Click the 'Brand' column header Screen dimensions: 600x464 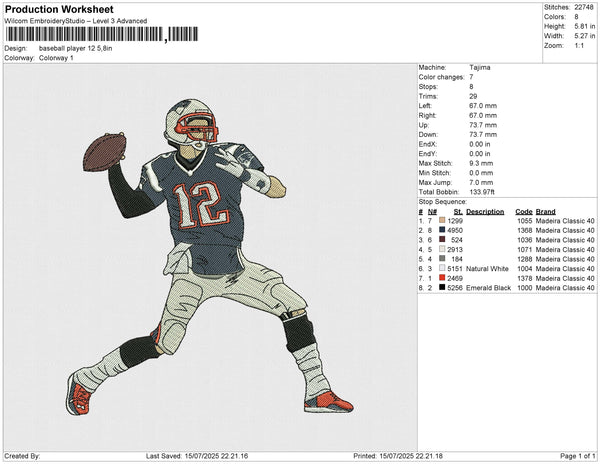click(x=545, y=212)
